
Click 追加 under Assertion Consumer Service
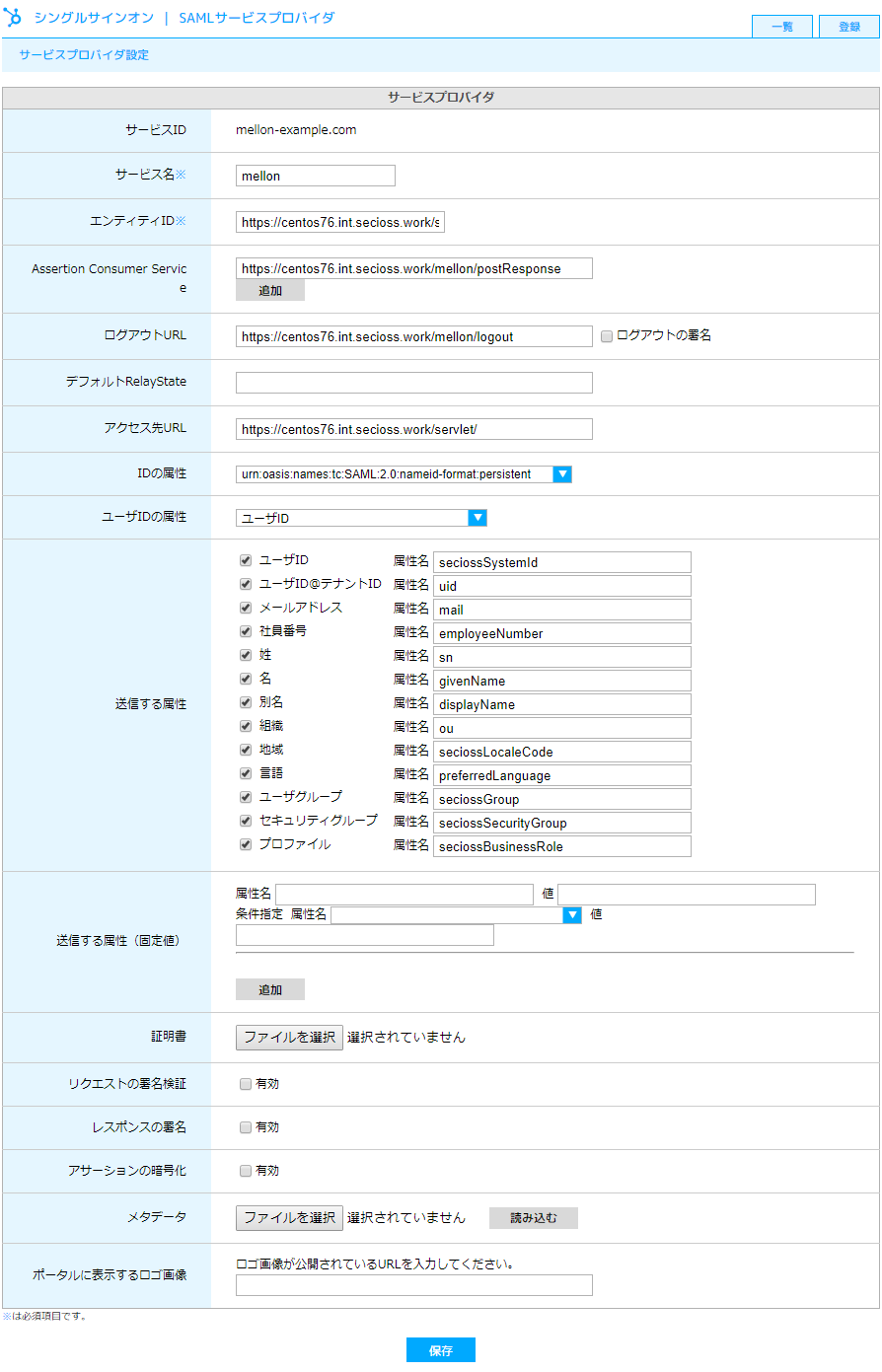(x=269, y=289)
